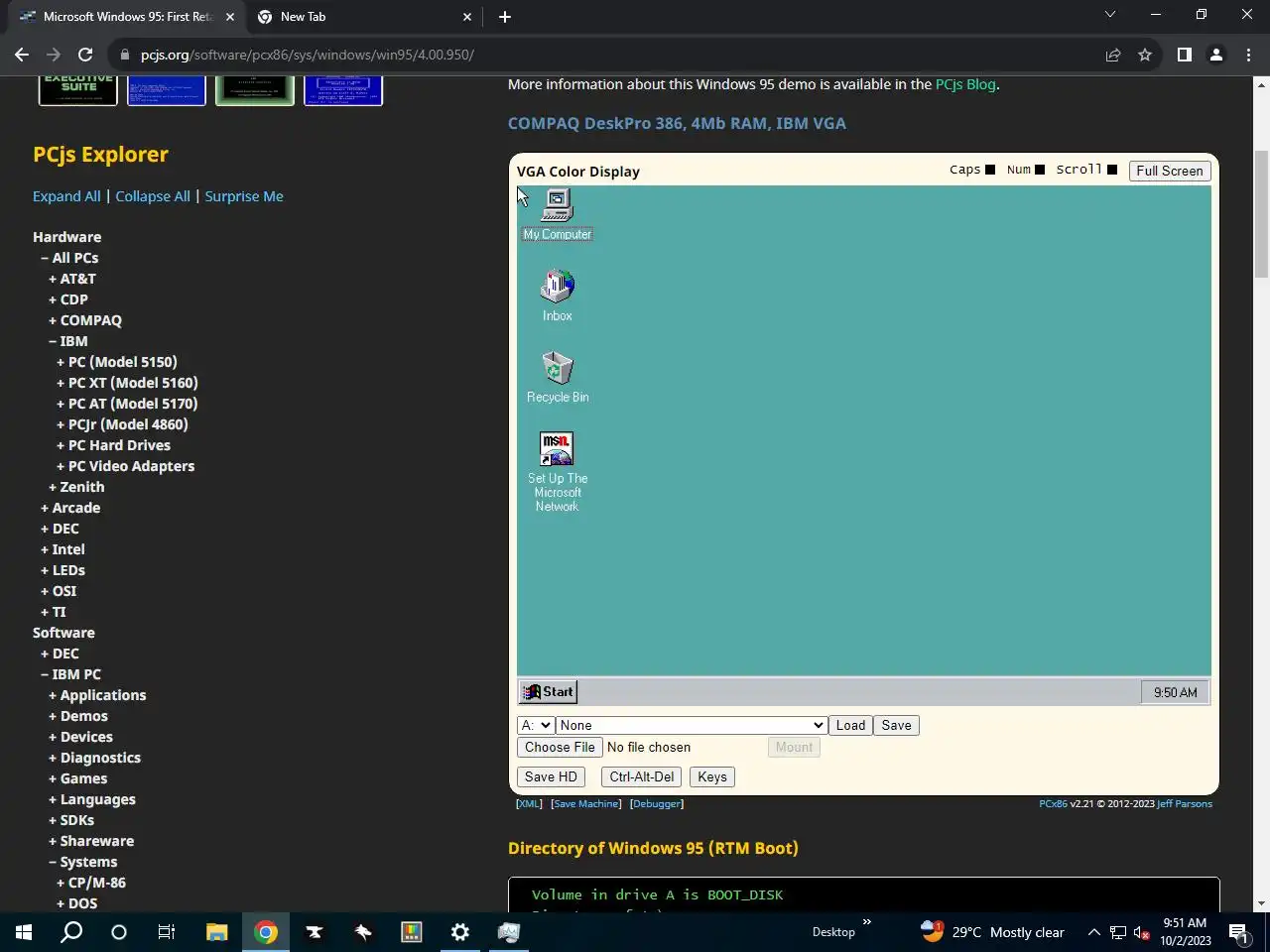Expand PC AT (Model 5170) node

click(127, 404)
